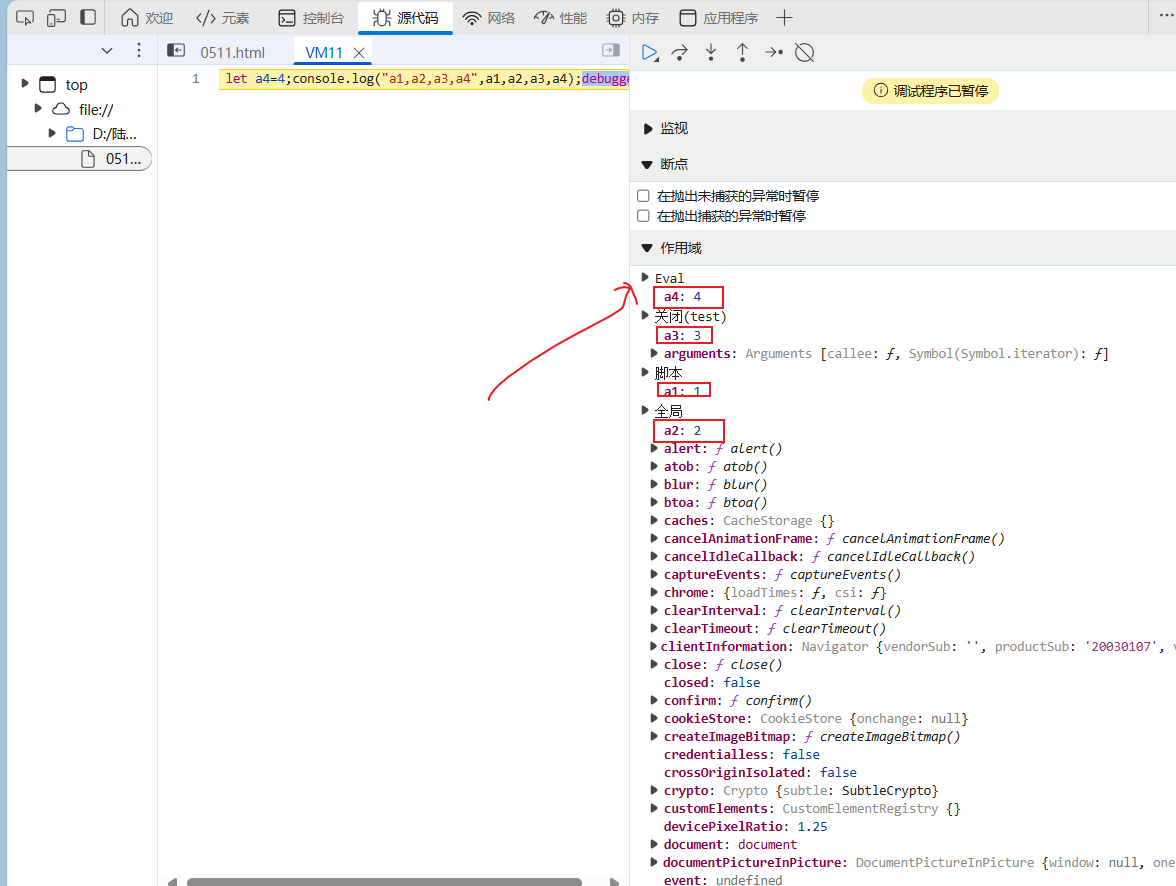Screen dimensions: 1176x886
Task: Expand the file:// tree node
Action: tap(38, 108)
